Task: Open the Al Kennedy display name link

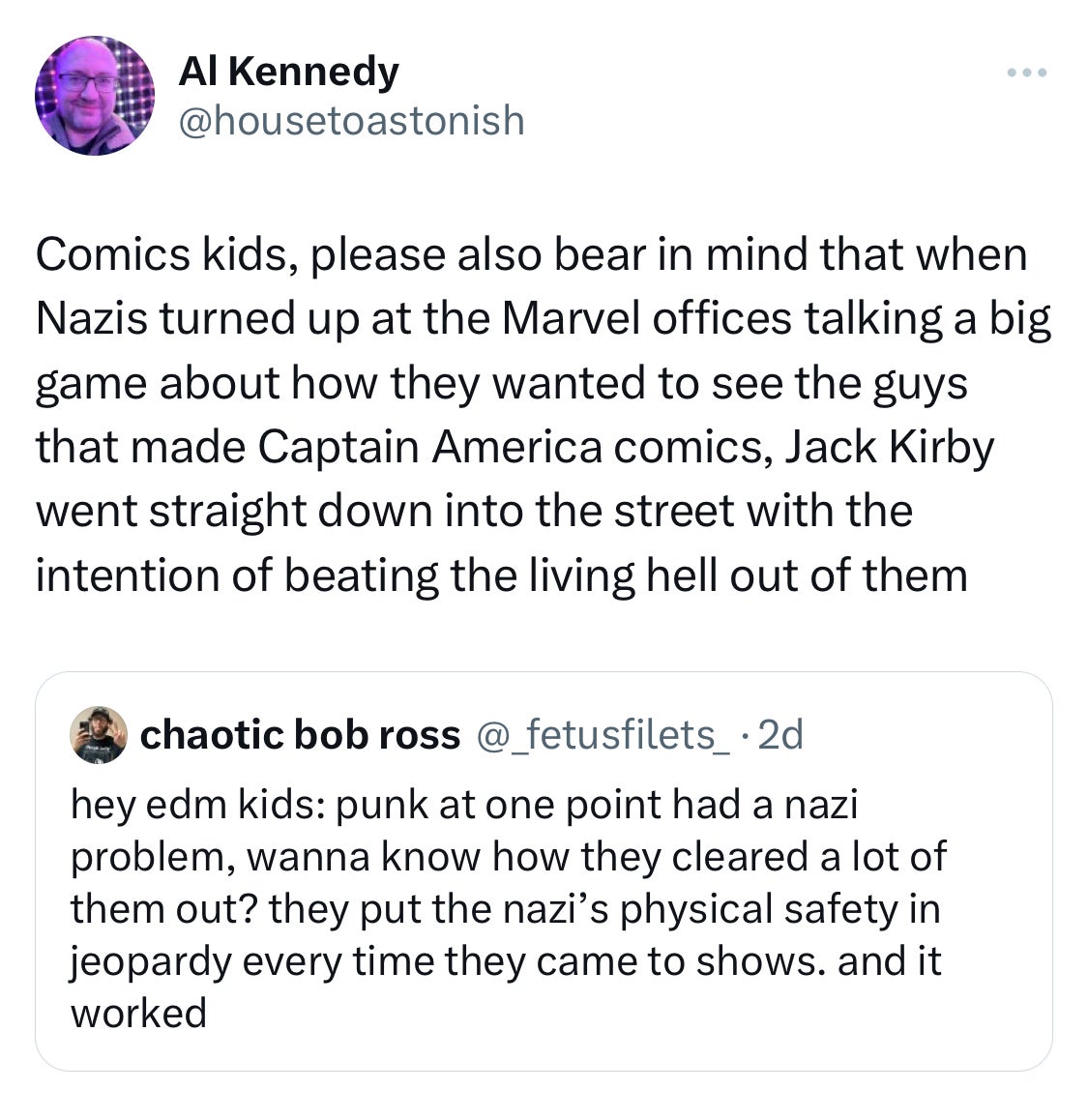Action: pos(287,72)
